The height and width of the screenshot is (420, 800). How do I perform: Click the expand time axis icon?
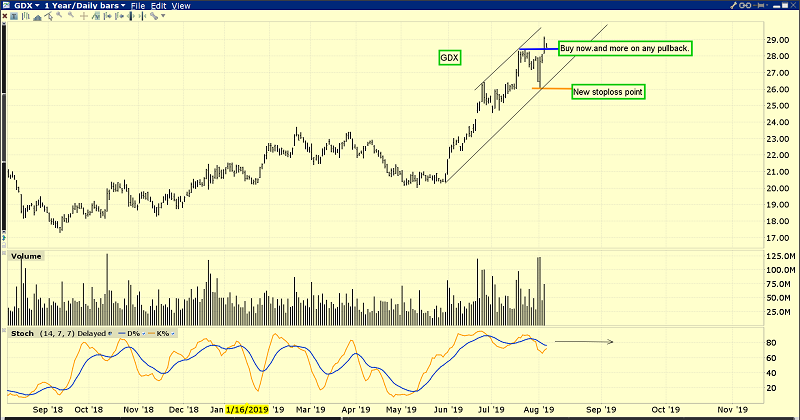(x=131, y=16)
